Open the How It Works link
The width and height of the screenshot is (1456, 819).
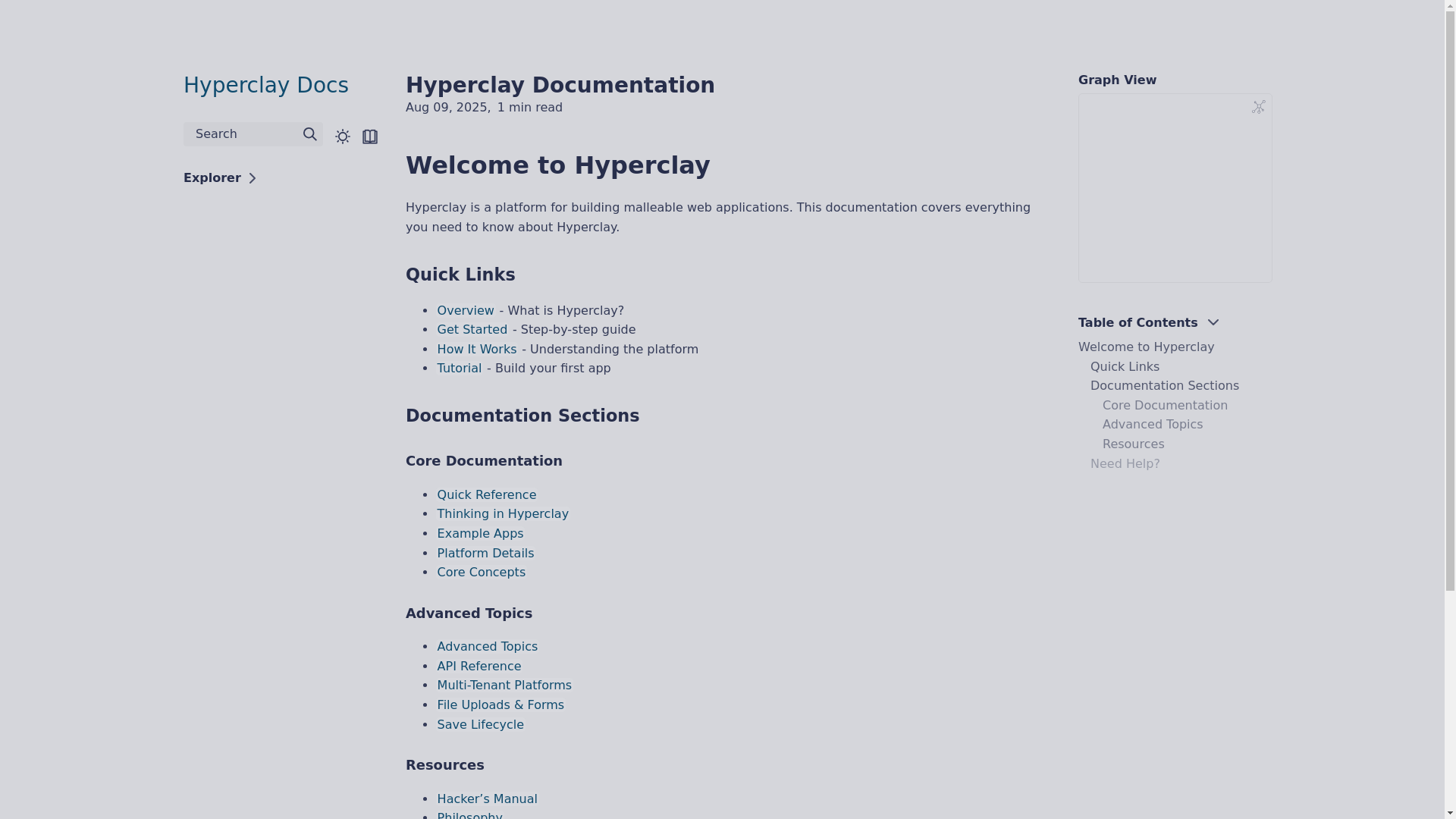tap(477, 350)
